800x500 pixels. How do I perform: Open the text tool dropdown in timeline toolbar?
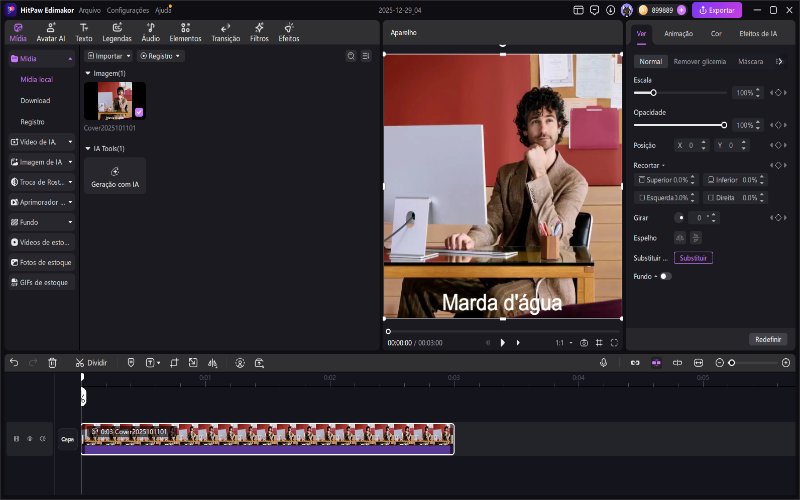point(153,363)
